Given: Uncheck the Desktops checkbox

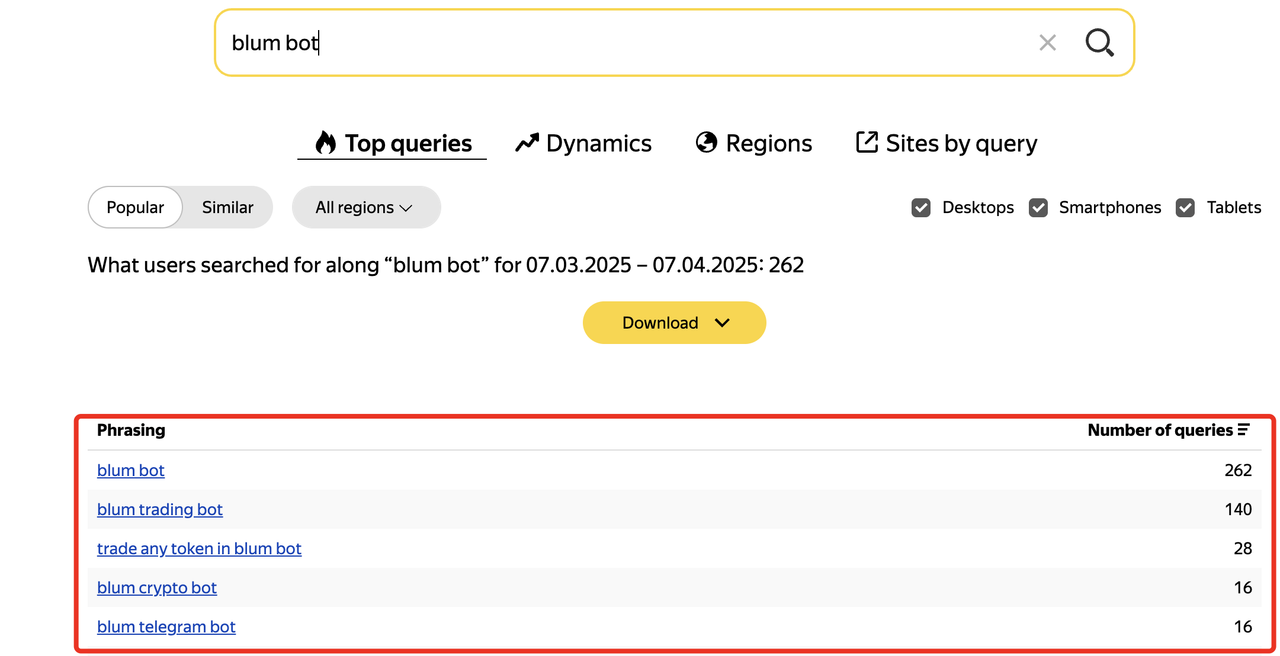Looking at the screenshot, I should (921, 208).
